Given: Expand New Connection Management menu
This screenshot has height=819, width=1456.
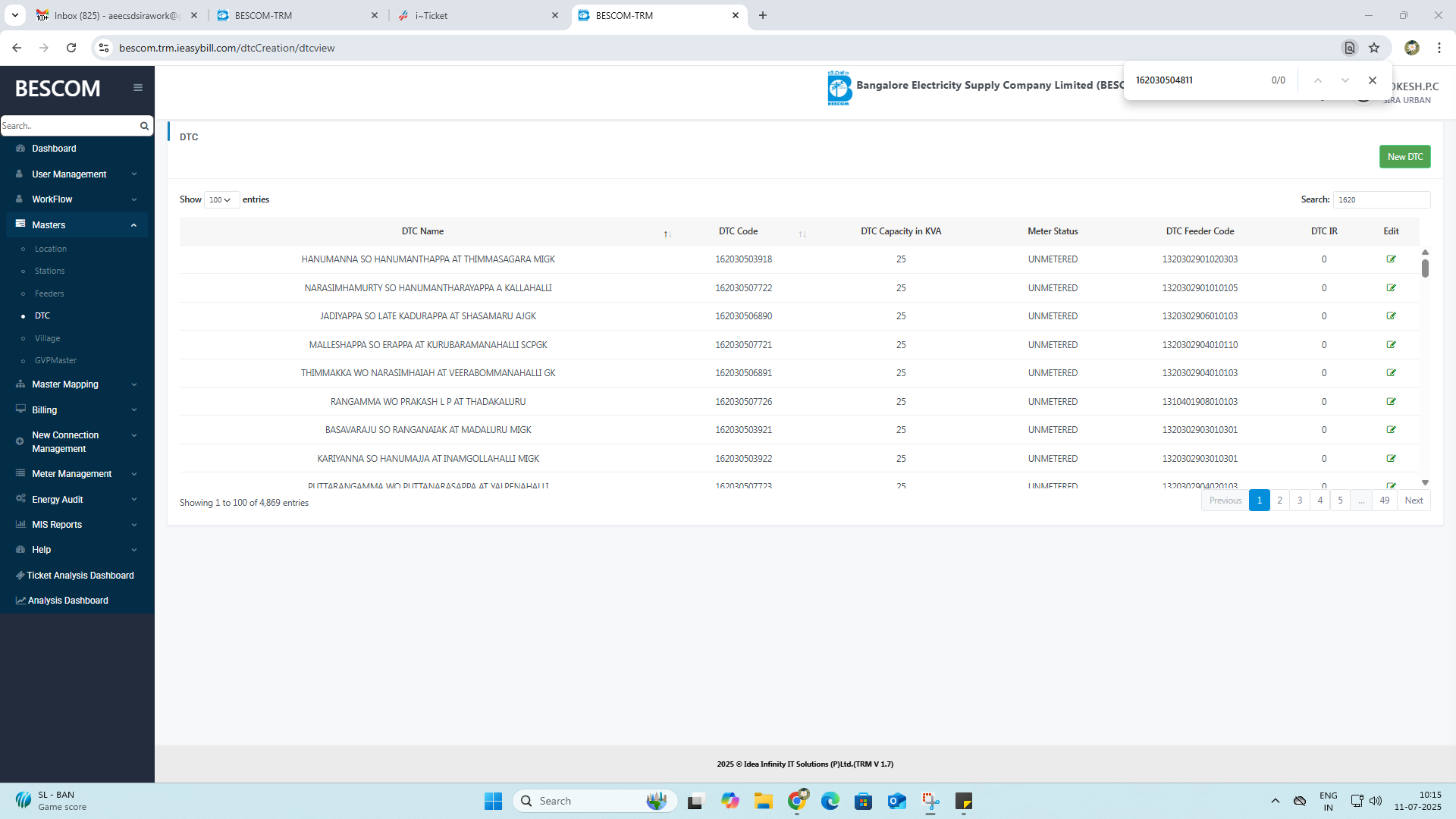Looking at the screenshot, I should point(77,442).
